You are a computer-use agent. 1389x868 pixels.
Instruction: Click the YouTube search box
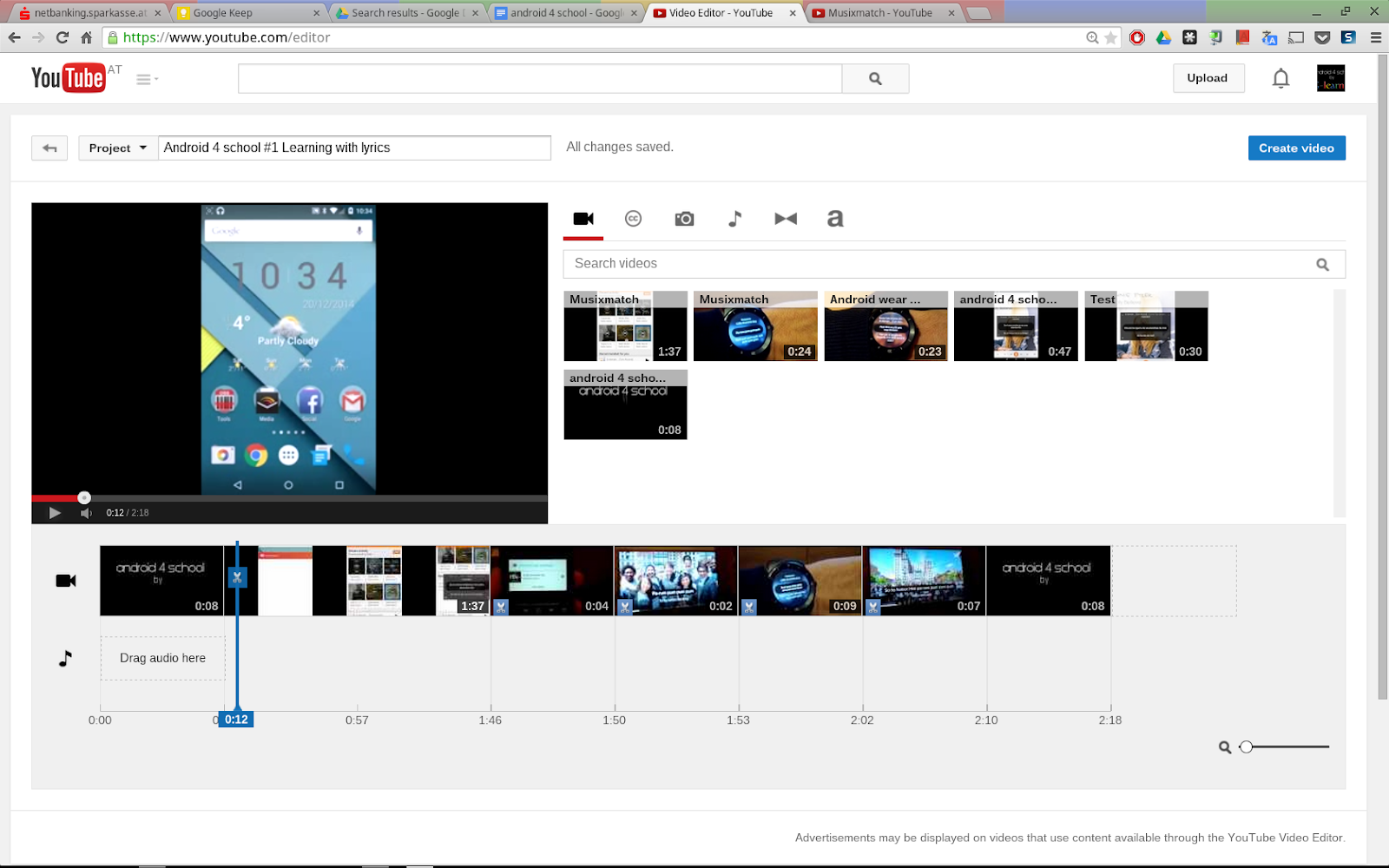540,79
